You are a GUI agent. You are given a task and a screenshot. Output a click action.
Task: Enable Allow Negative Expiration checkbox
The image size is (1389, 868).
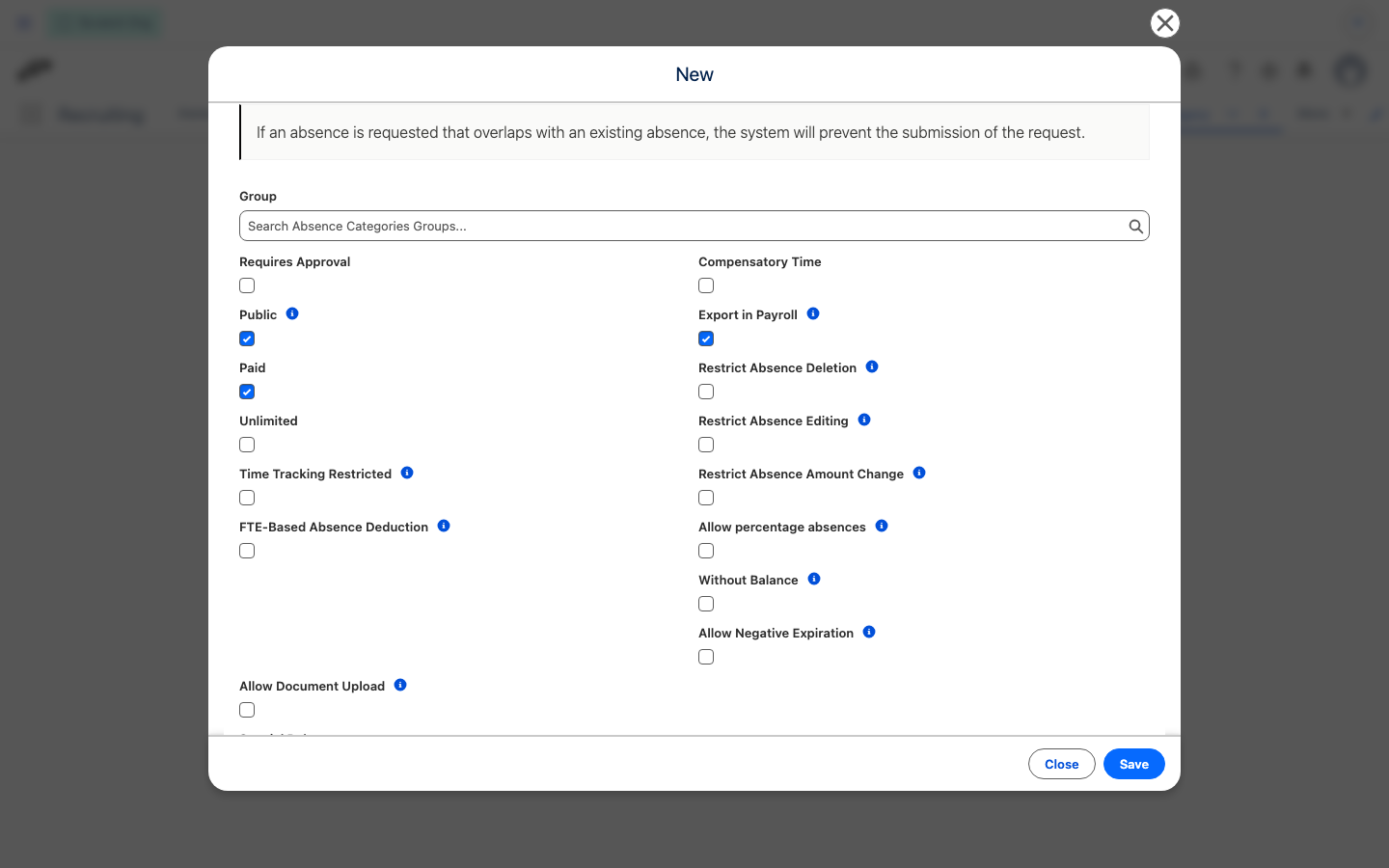(706, 657)
